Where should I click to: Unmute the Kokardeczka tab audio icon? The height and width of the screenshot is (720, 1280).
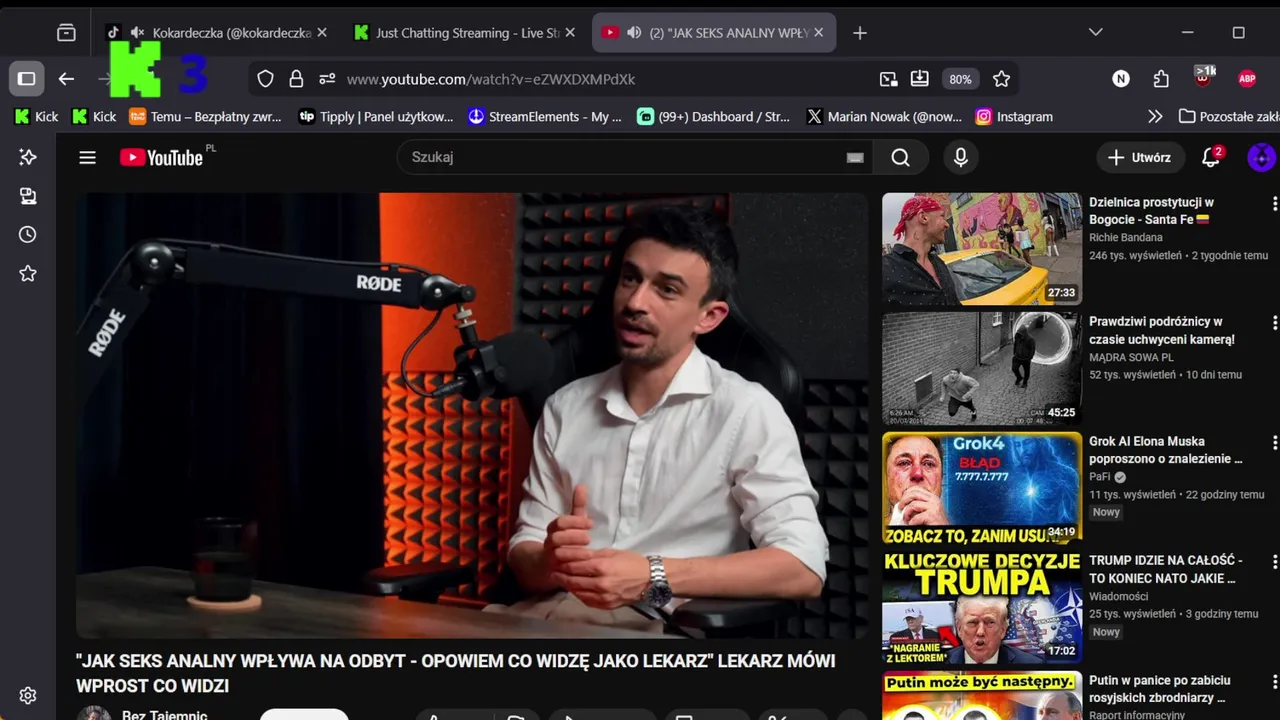(x=138, y=33)
